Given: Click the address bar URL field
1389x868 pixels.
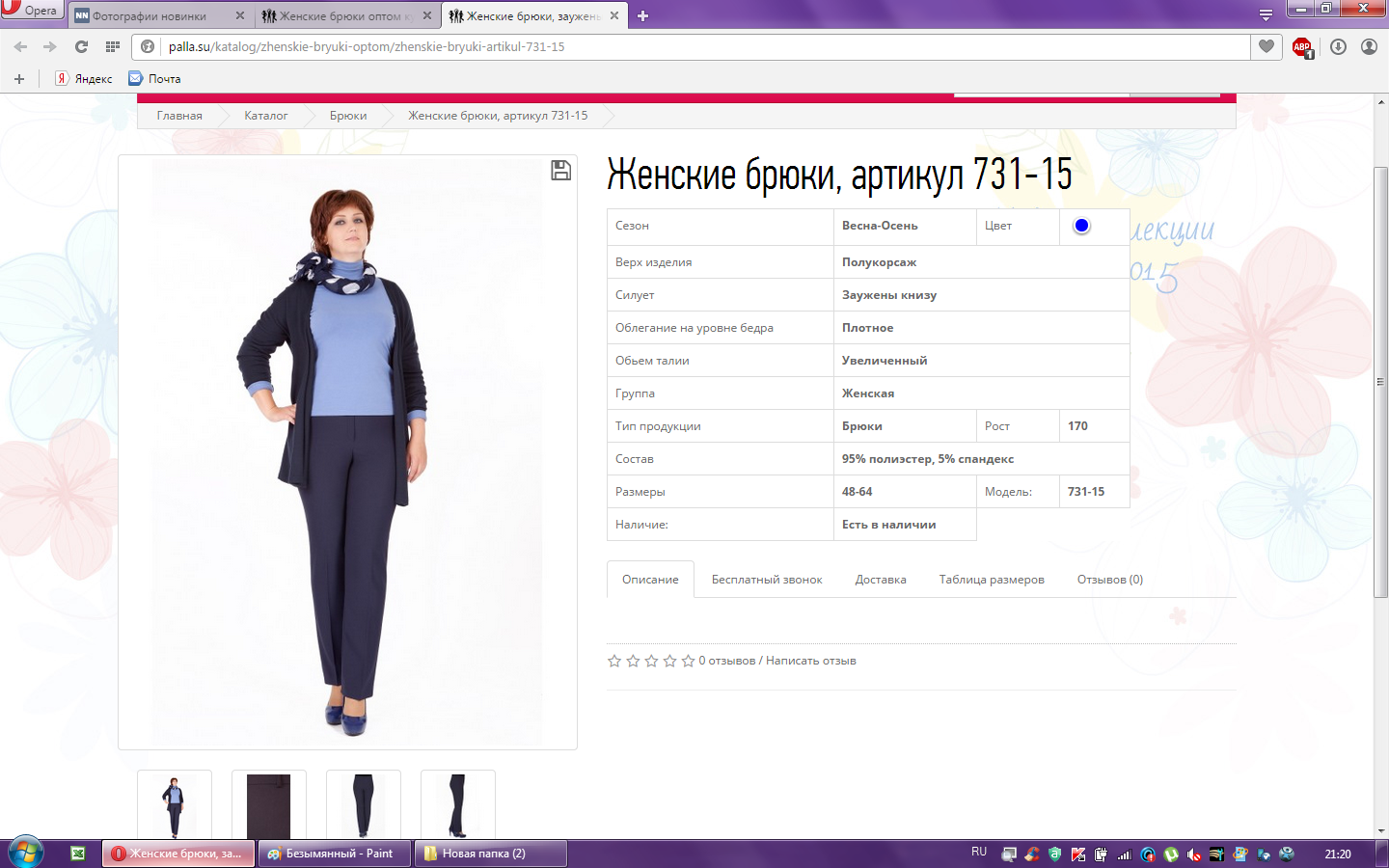Looking at the screenshot, I should pyautogui.click(x=675, y=46).
